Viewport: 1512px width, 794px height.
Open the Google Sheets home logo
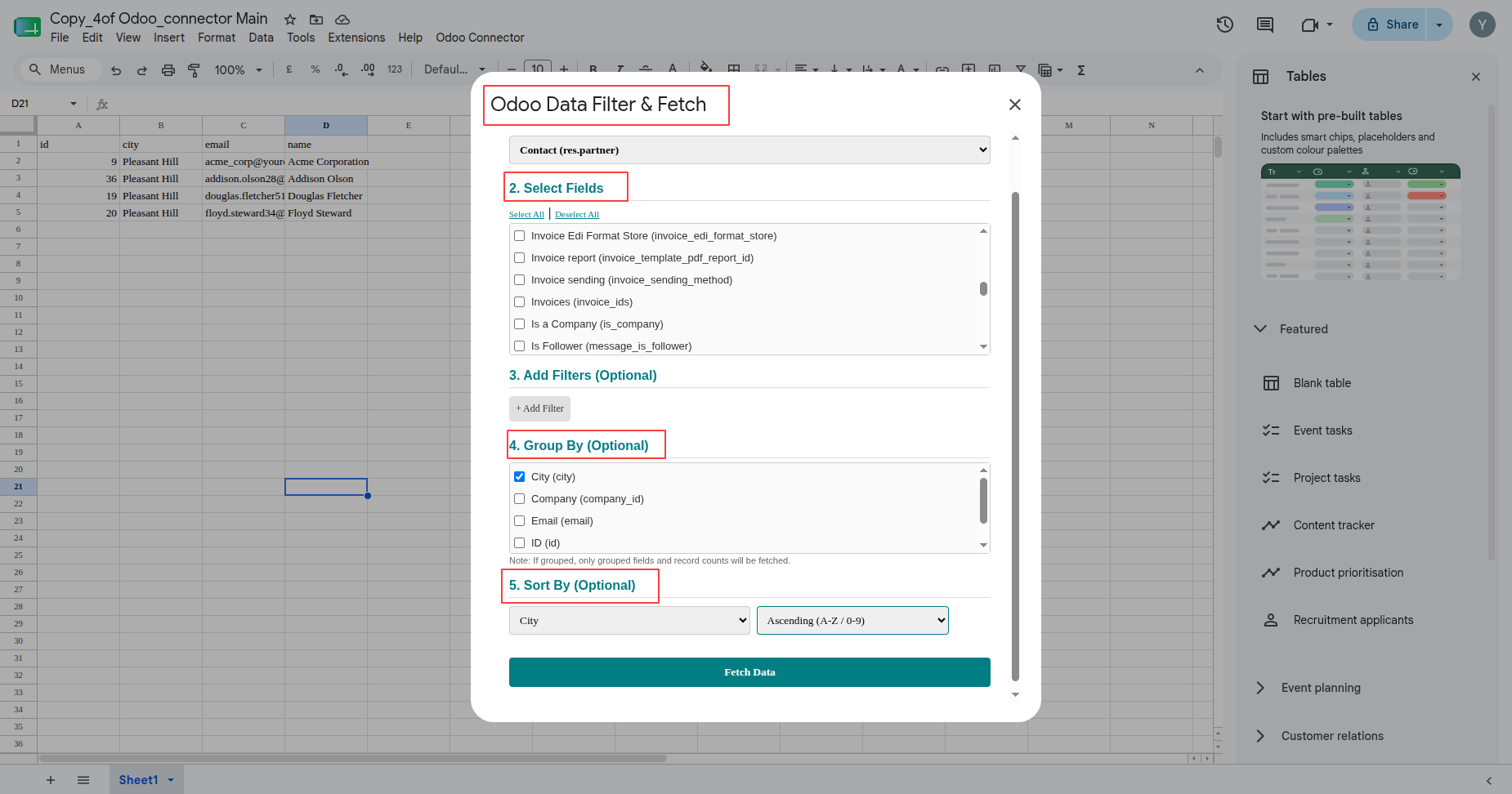[27, 26]
